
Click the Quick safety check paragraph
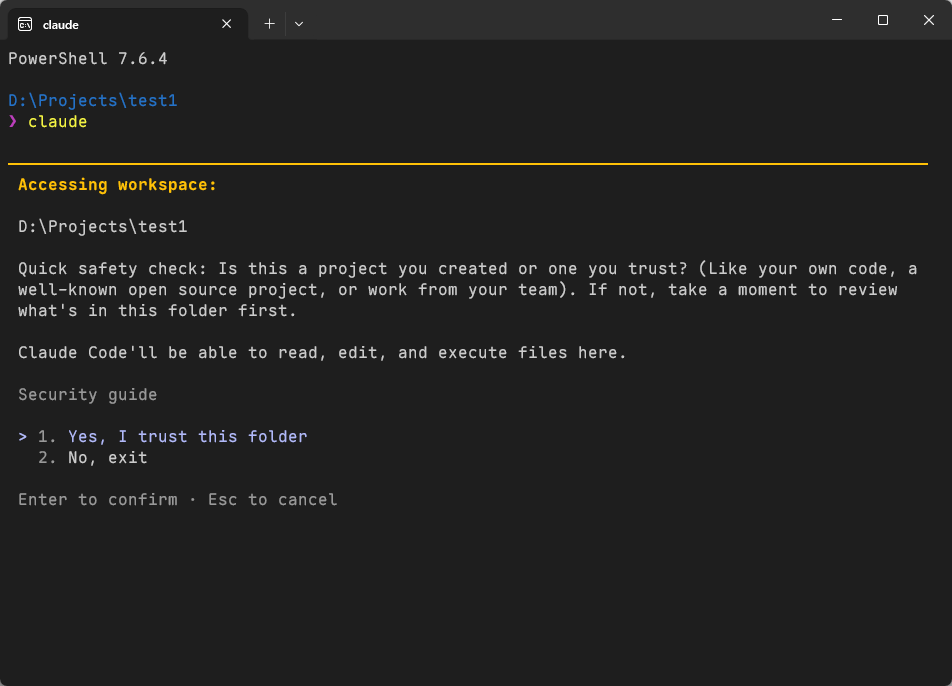tap(468, 290)
